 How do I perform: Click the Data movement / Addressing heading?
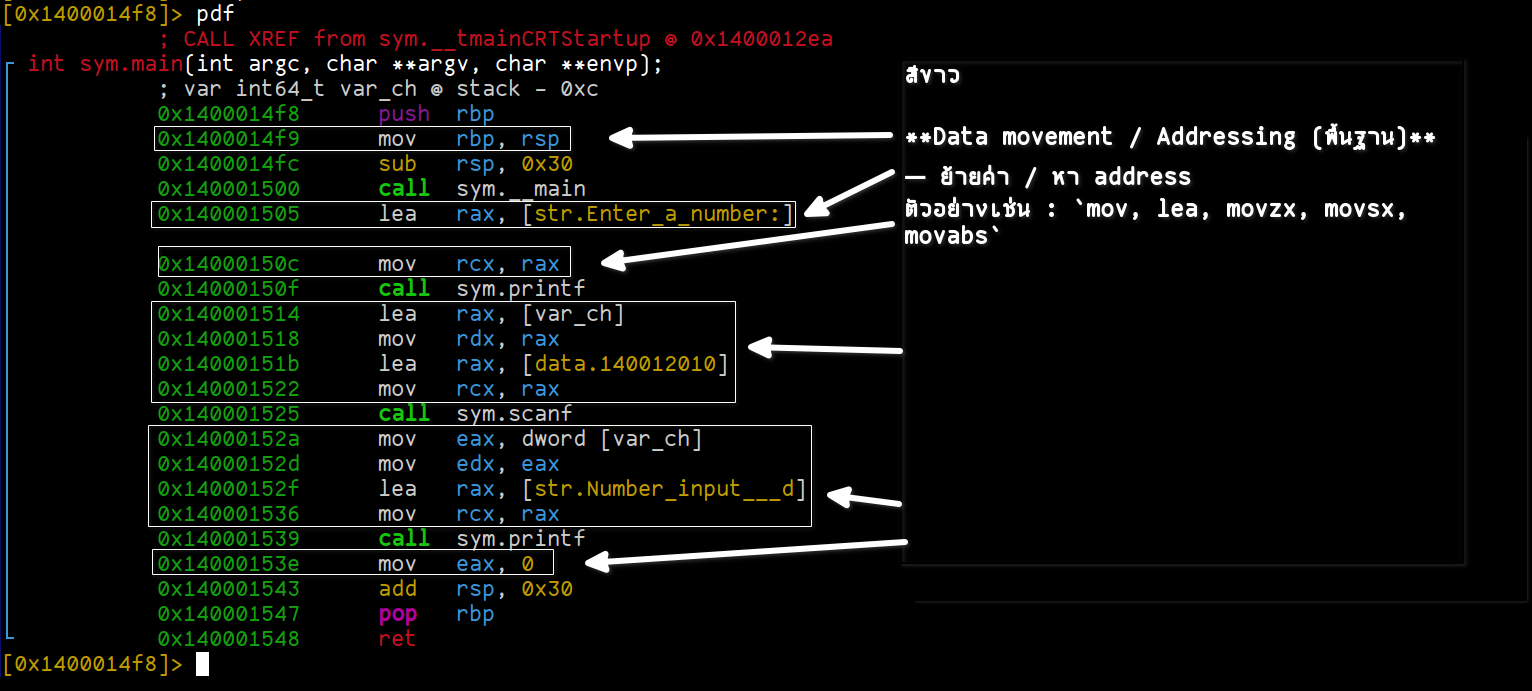[x=1169, y=137]
